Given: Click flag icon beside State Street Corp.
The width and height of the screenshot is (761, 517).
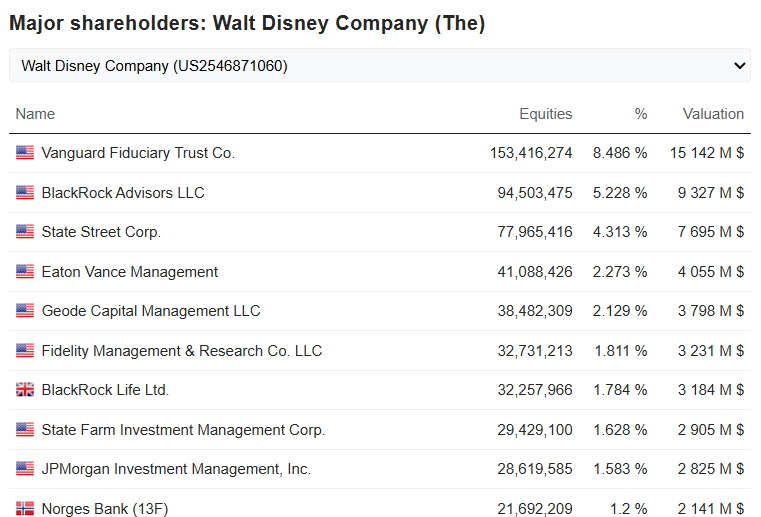Looking at the screenshot, I should coord(25,232).
